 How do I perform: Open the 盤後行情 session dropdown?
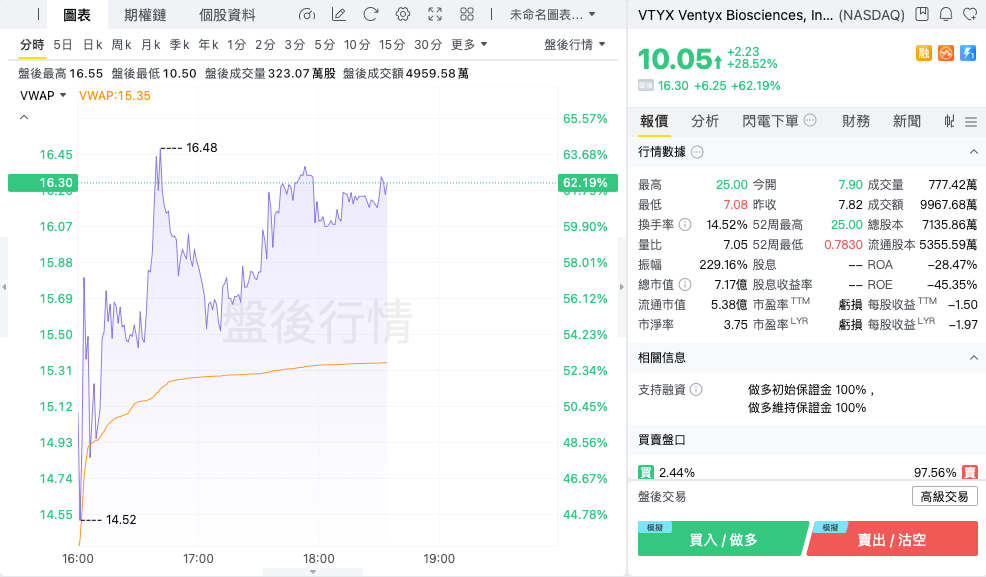click(575, 45)
